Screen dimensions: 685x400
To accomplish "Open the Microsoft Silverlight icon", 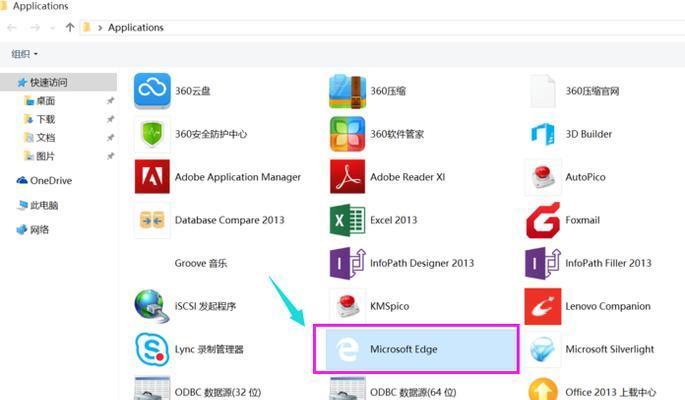I will coord(543,349).
